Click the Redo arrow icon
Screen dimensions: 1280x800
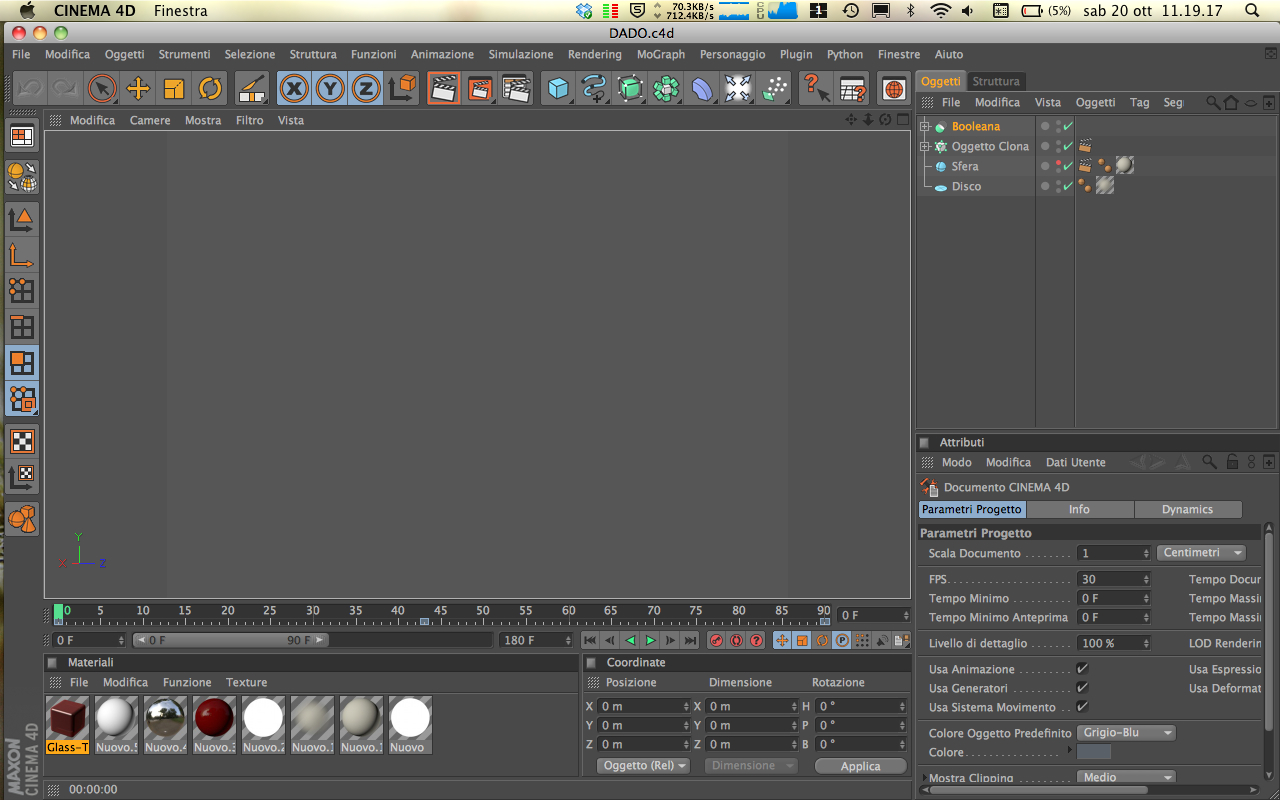coord(65,88)
